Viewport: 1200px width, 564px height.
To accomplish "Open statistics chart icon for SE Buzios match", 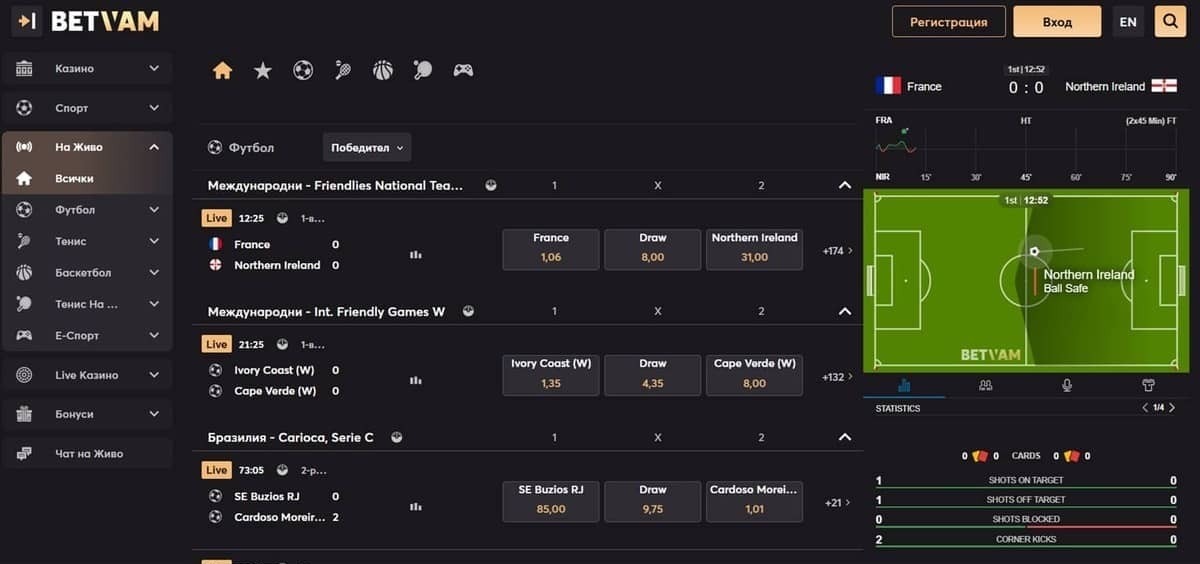I will (416, 506).
